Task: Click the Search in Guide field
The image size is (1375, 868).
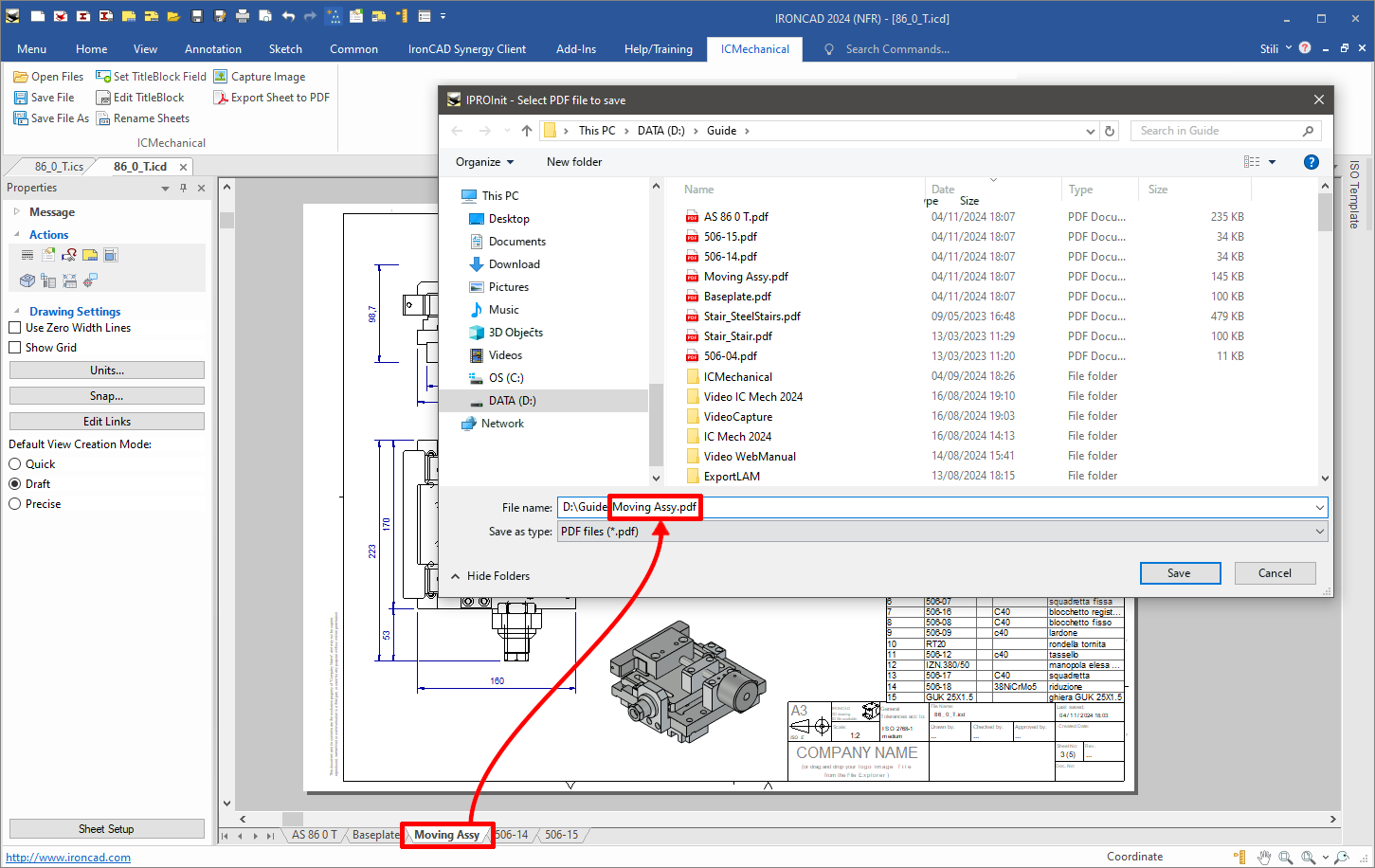Action: [x=1225, y=131]
